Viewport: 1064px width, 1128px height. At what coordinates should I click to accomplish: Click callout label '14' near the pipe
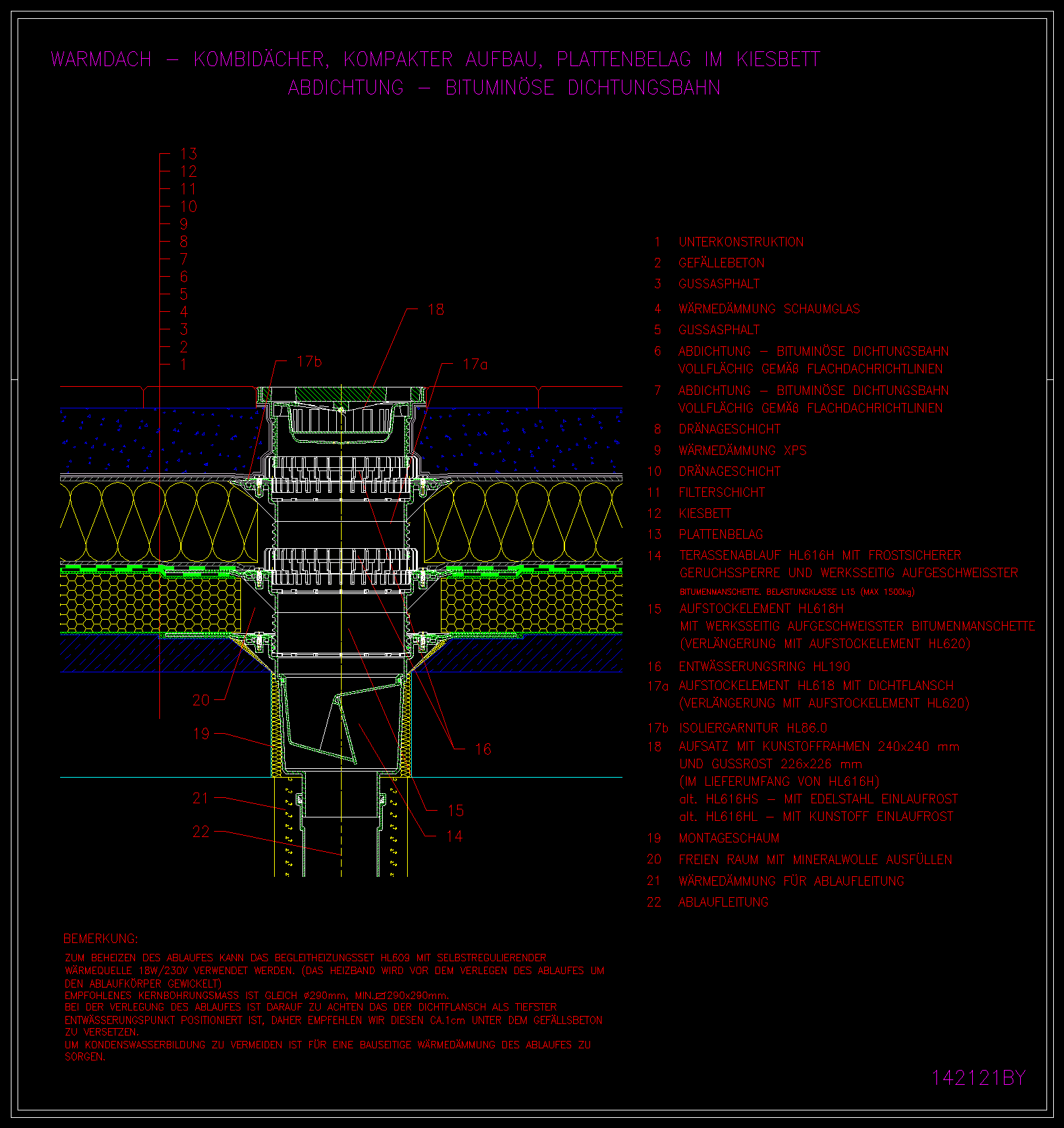pyautogui.click(x=454, y=836)
